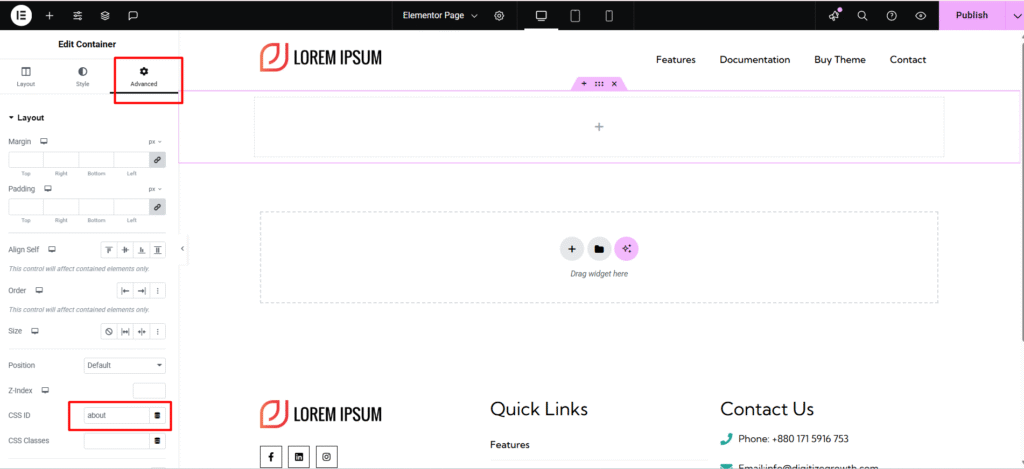Screen dimensions: 1024x469
Task: Click the Elementor logo menu icon
Action: 21,15
